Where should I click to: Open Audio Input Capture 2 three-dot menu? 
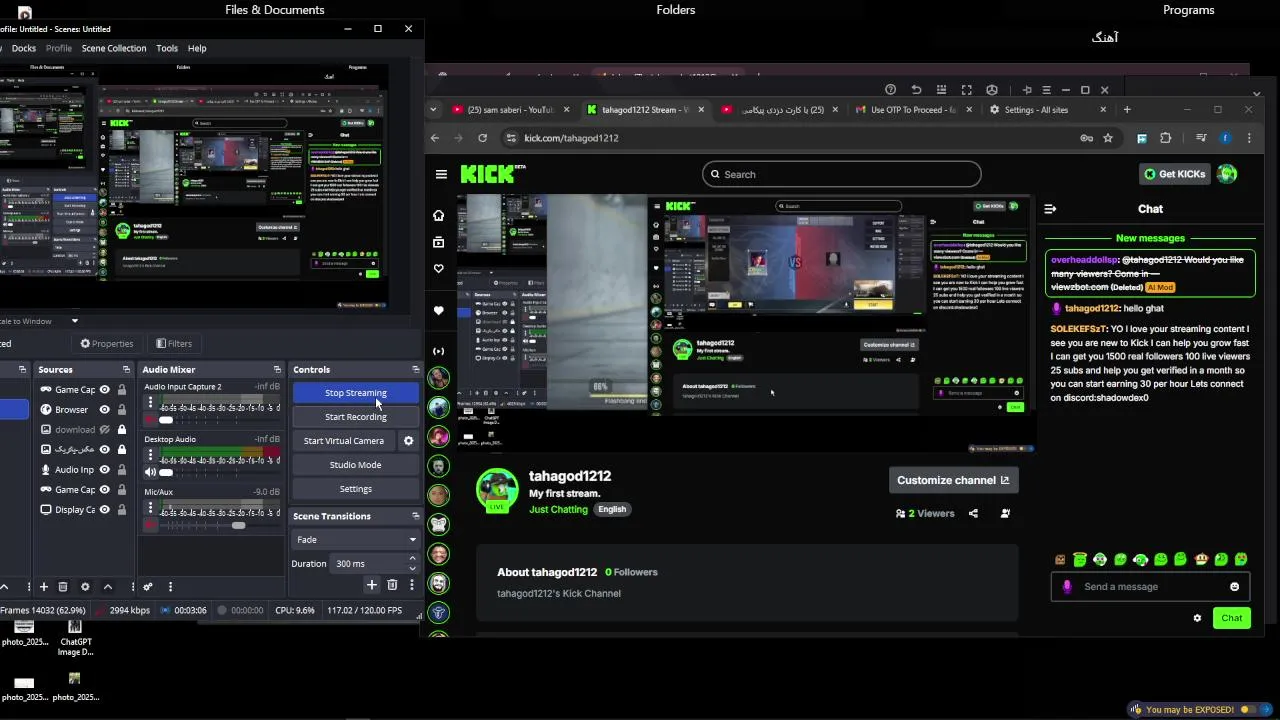point(151,403)
